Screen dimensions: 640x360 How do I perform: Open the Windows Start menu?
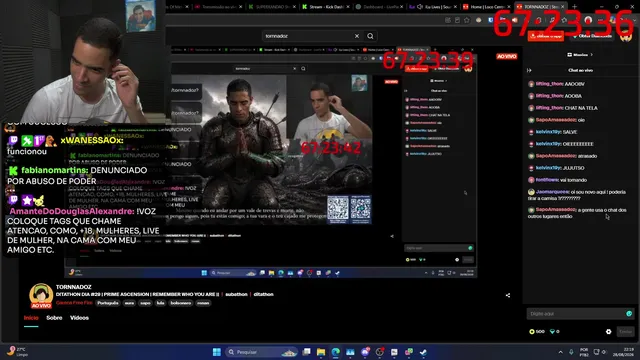217,352
